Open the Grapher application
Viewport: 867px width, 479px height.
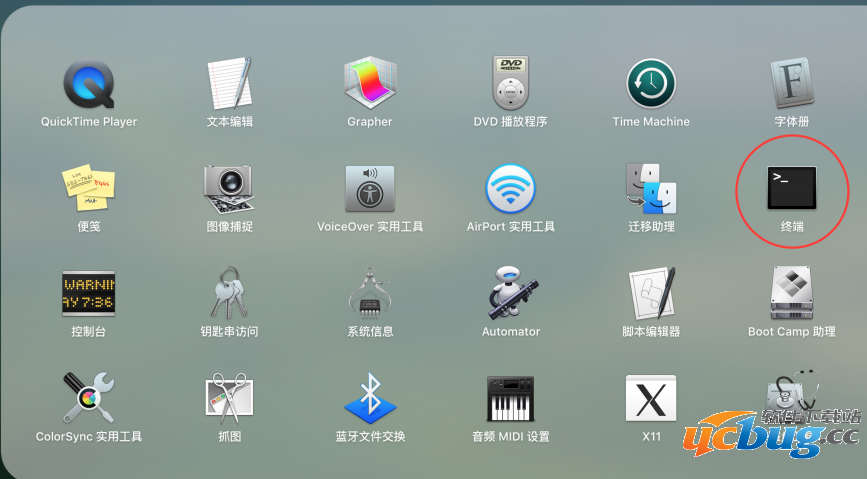(x=370, y=83)
